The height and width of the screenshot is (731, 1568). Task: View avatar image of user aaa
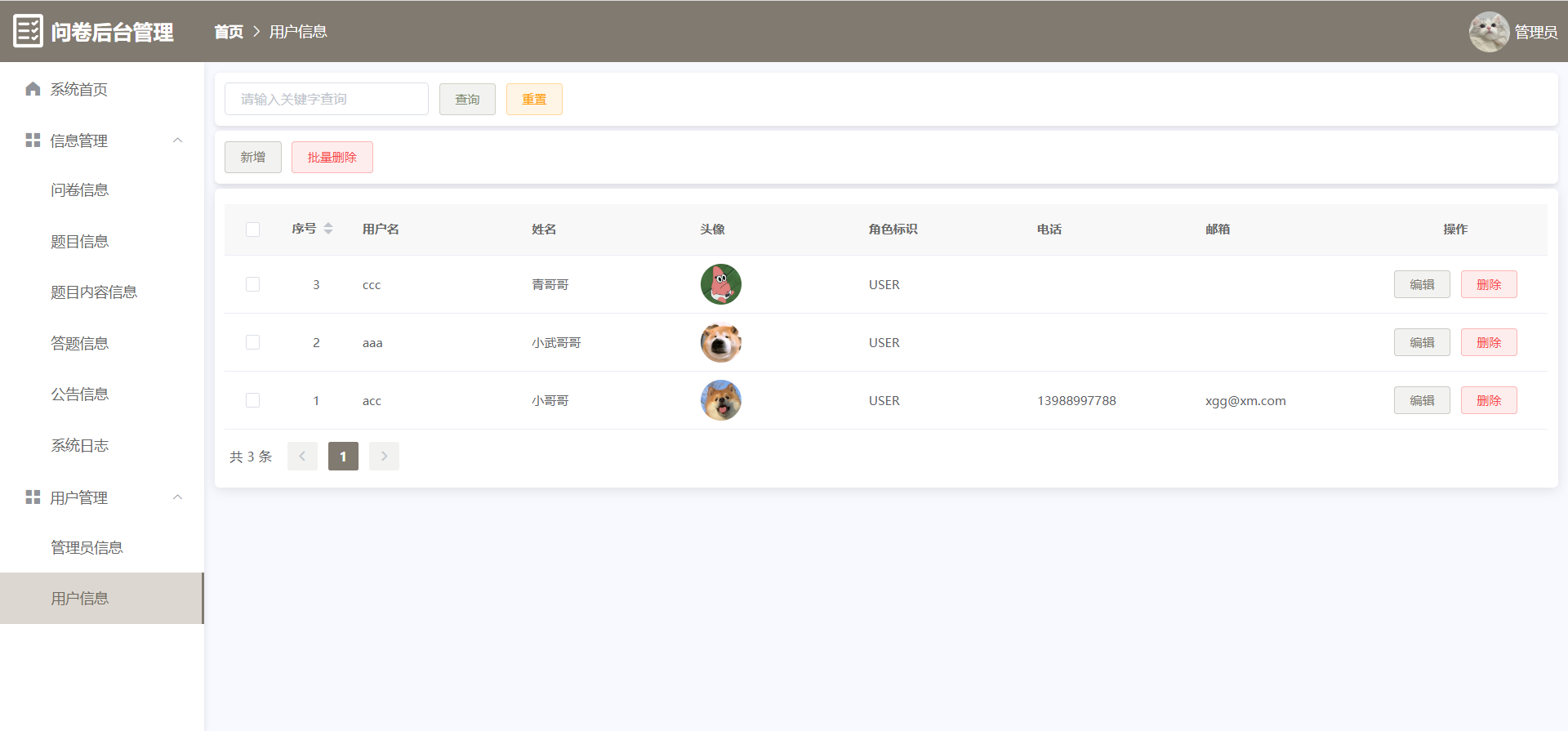pyautogui.click(x=721, y=342)
